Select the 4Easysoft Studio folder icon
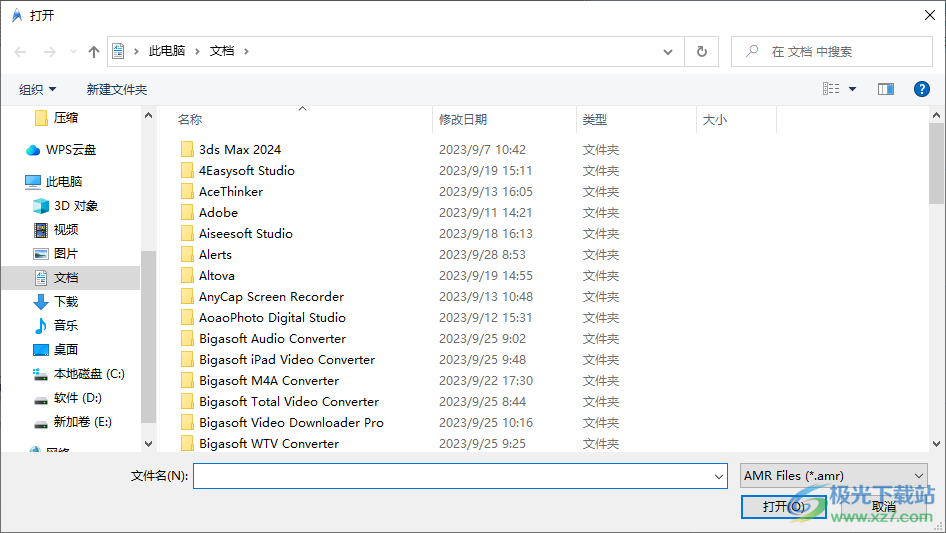The height and width of the screenshot is (533, 946). [x=187, y=170]
